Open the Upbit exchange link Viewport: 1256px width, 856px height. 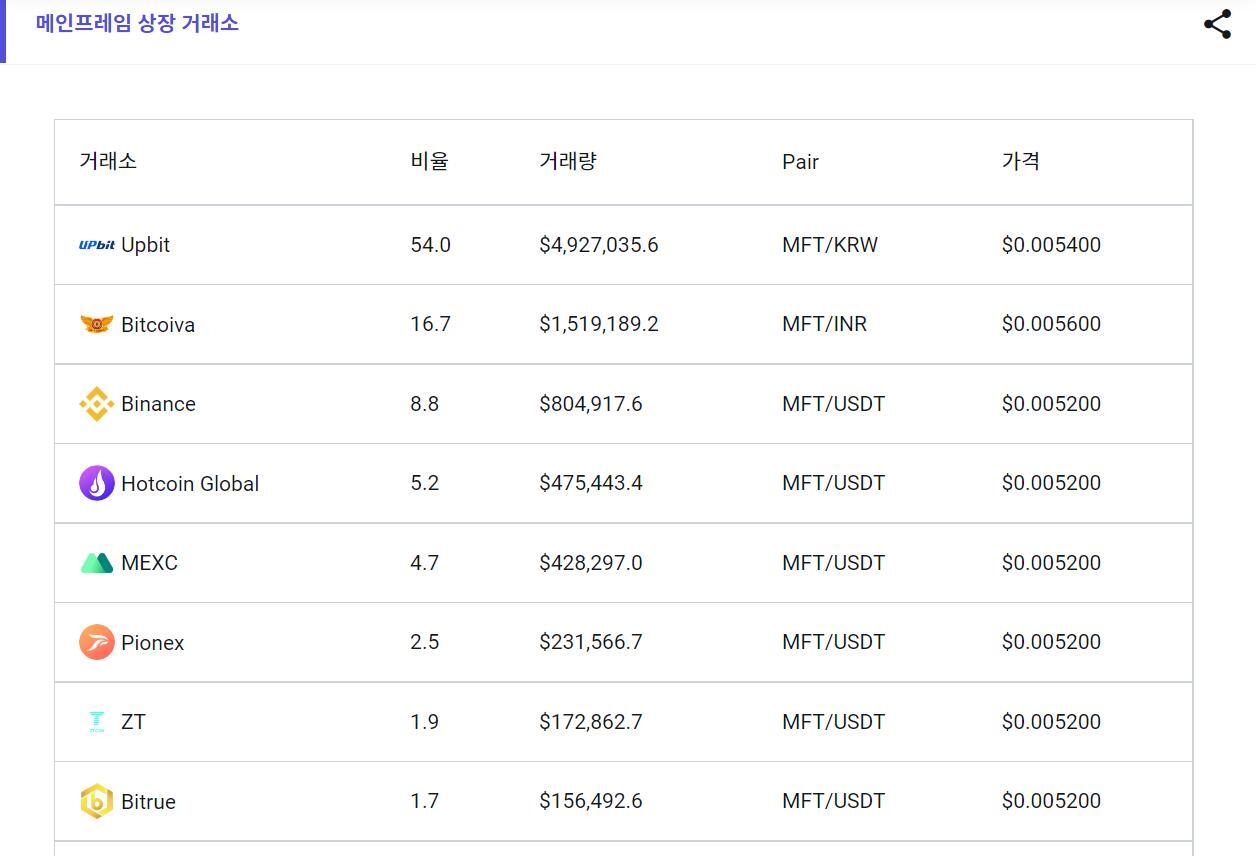pos(145,245)
